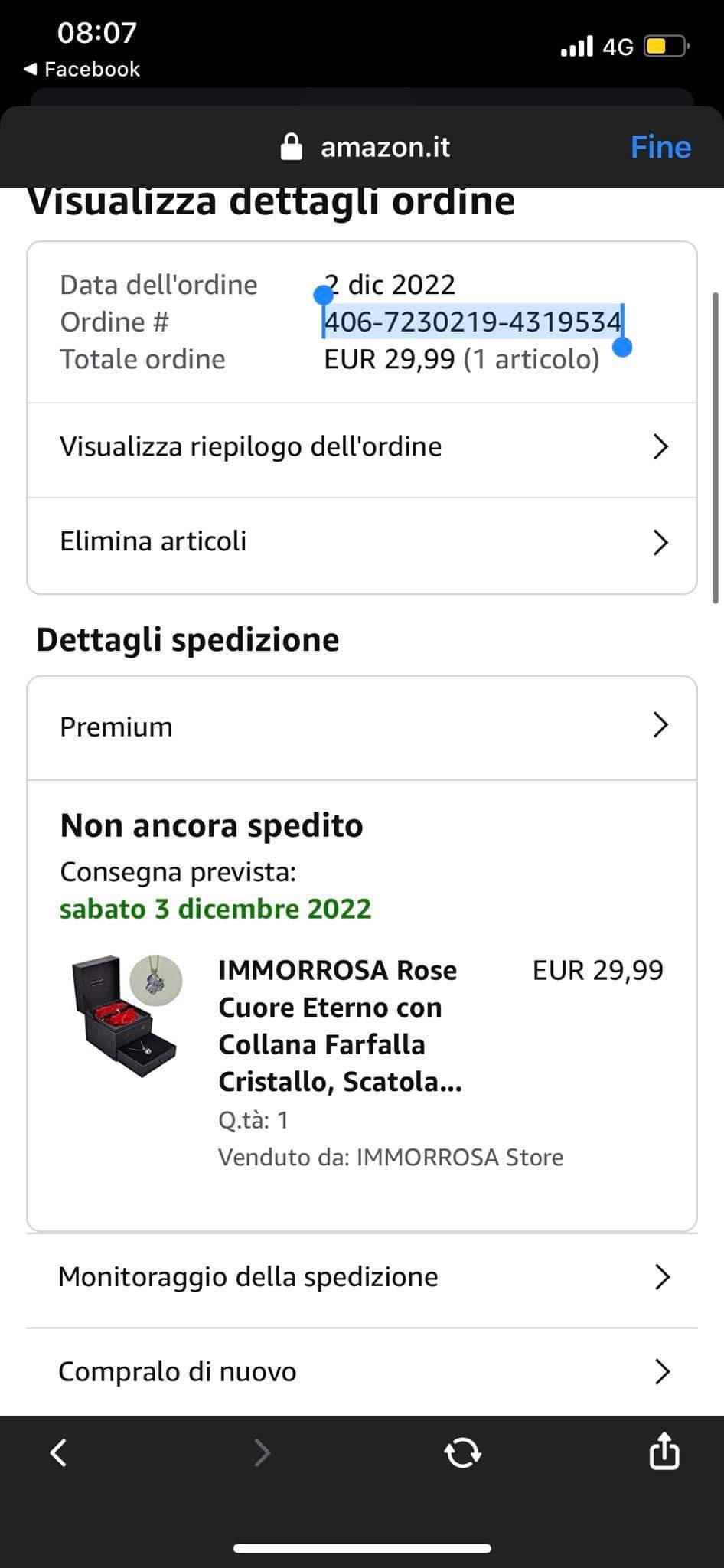Tap the browser back arrow icon
The height and width of the screenshot is (1568, 724).
click(59, 1452)
